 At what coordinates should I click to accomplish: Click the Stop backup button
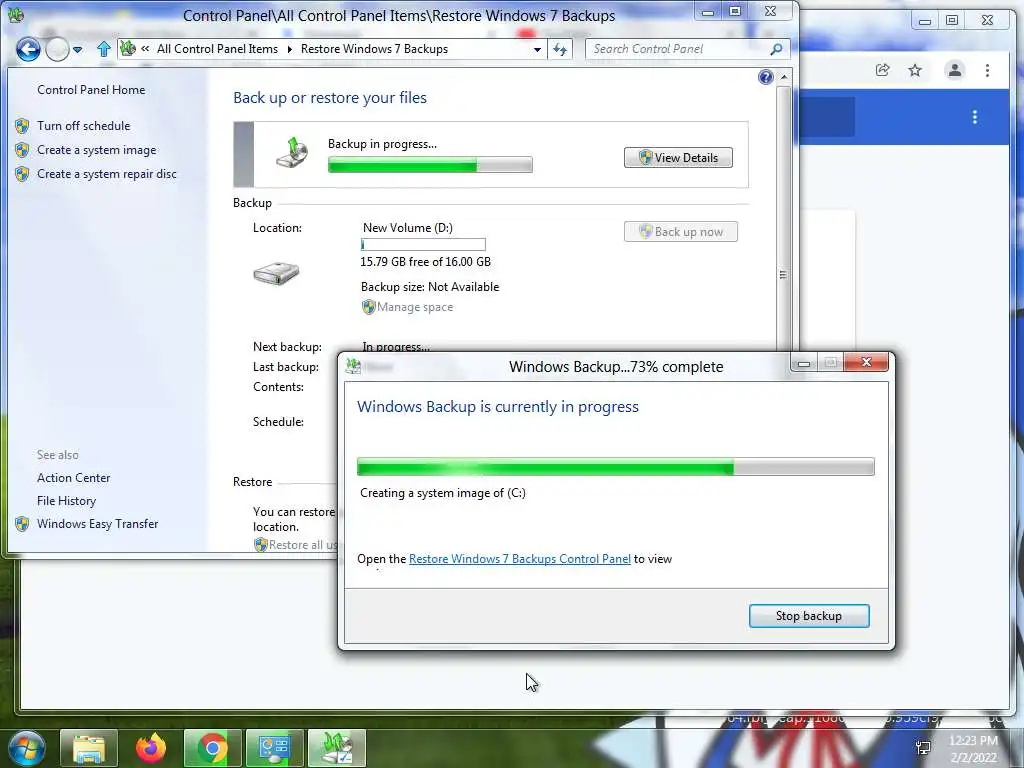[x=808, y=616]
